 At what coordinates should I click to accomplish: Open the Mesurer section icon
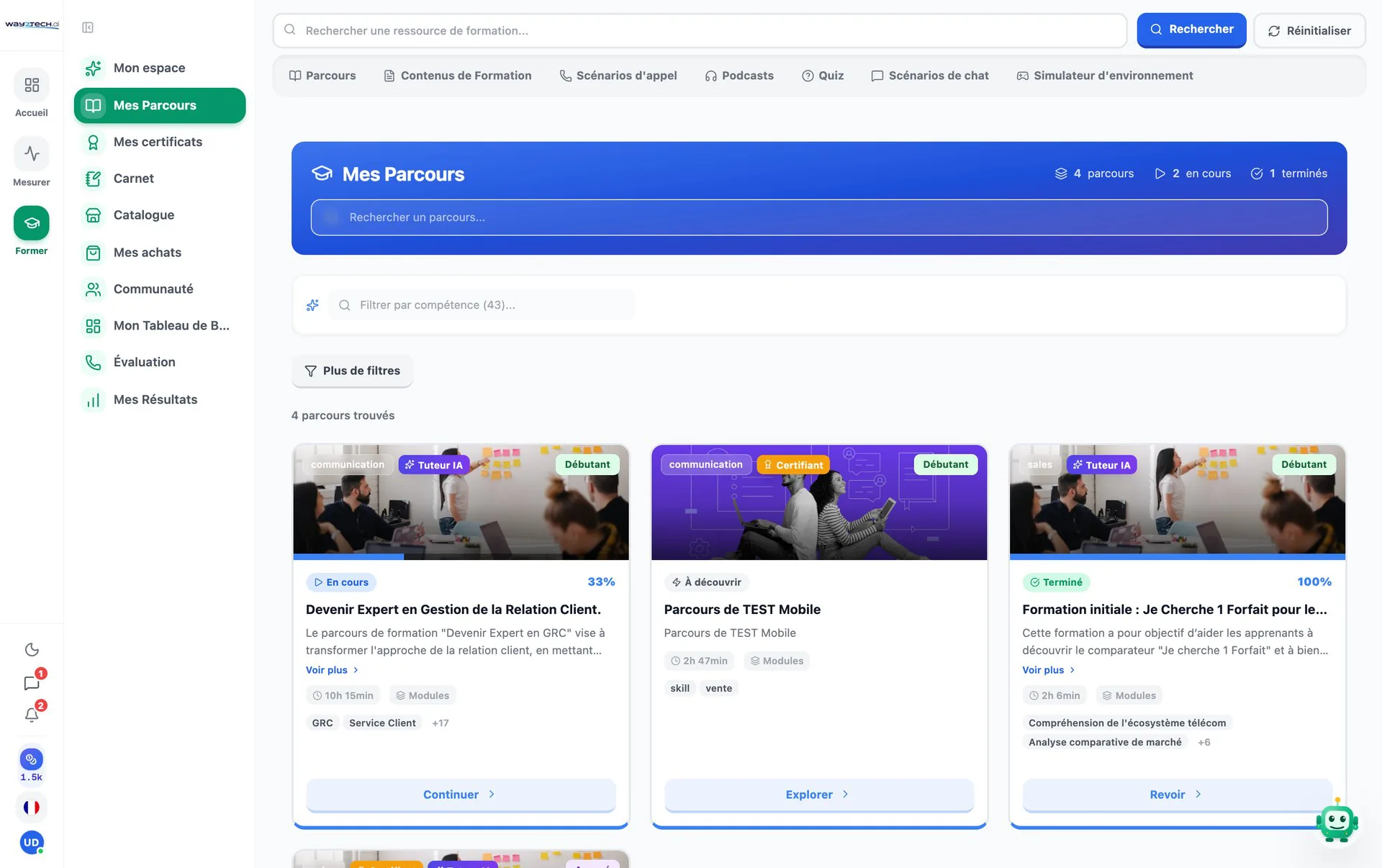coord(32,153)
